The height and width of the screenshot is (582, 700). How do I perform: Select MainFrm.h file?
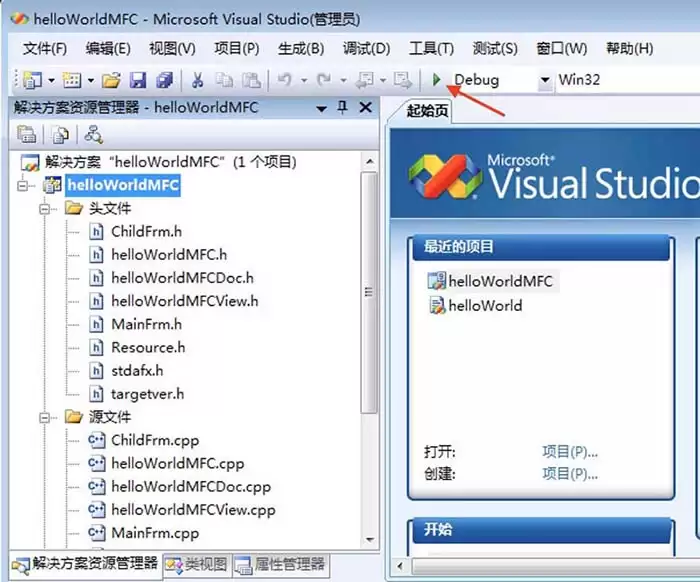point(146,324)
